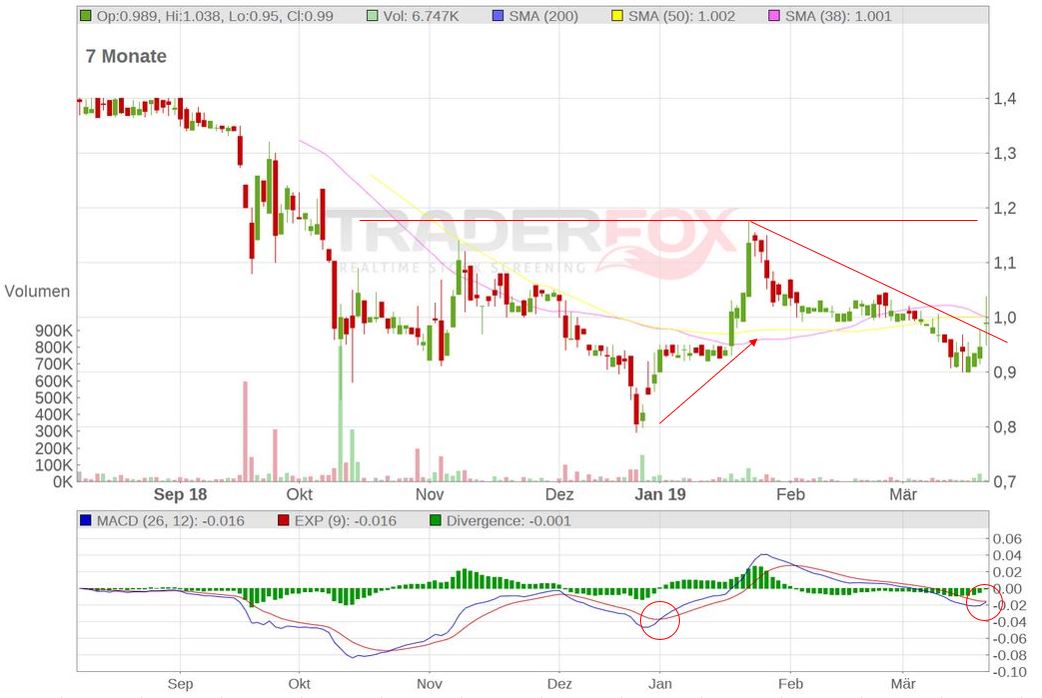The width and height of the screenshot is (1042, 698).
Task: Click the 'Jan 19' x-axis label
Action: 661,494
